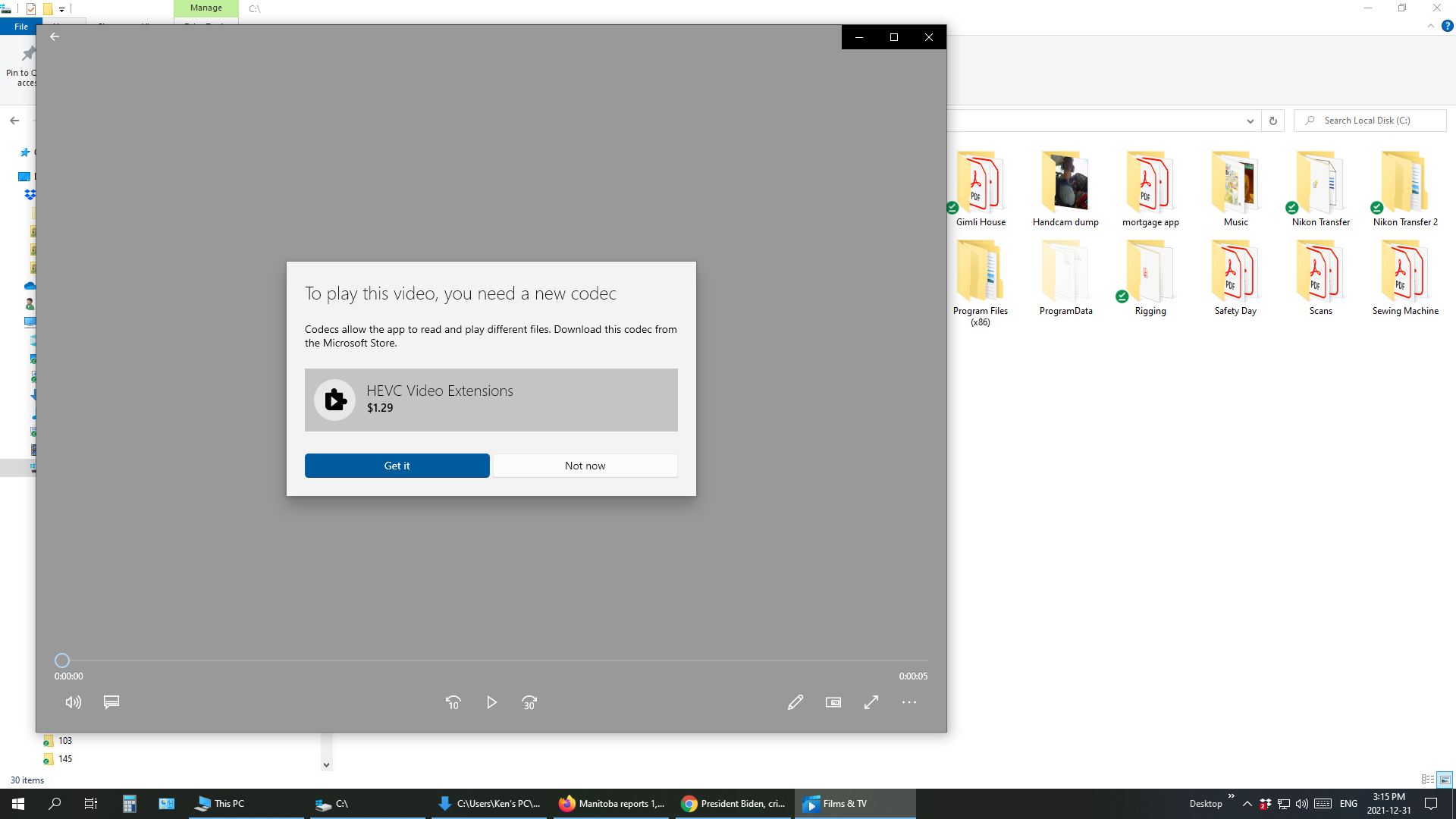The width and height of the screenshot is (1456, 819).
Task: Collapse the Explorer ribbon chevron
Action: coord(1430,26)
